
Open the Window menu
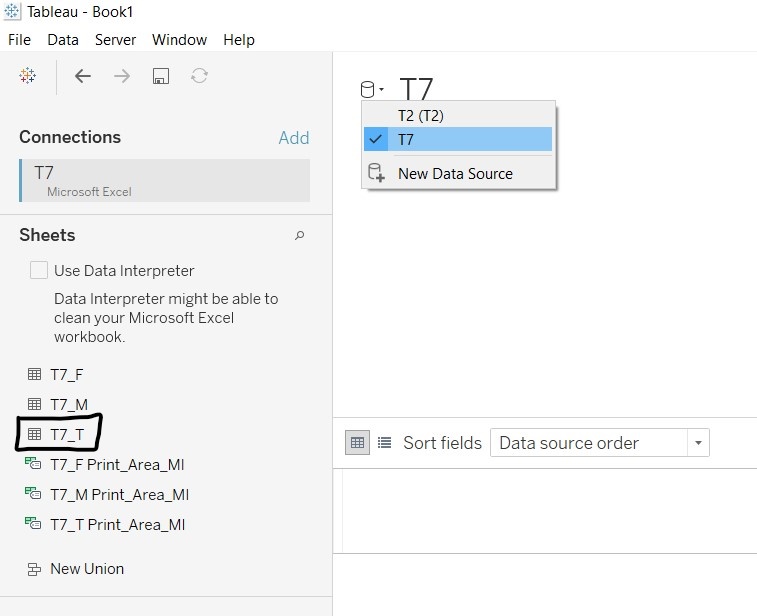click(x=180, y=40)
